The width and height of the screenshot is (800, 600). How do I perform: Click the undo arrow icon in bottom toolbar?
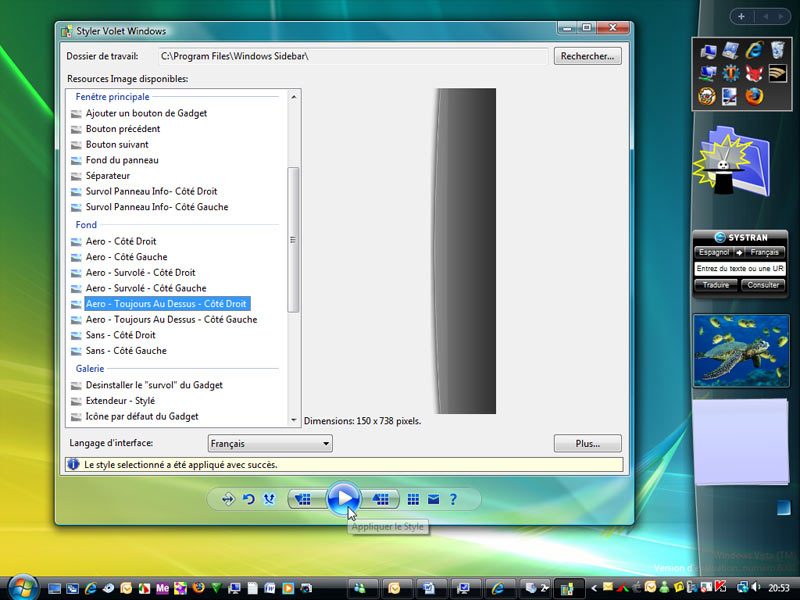(248, 499)
